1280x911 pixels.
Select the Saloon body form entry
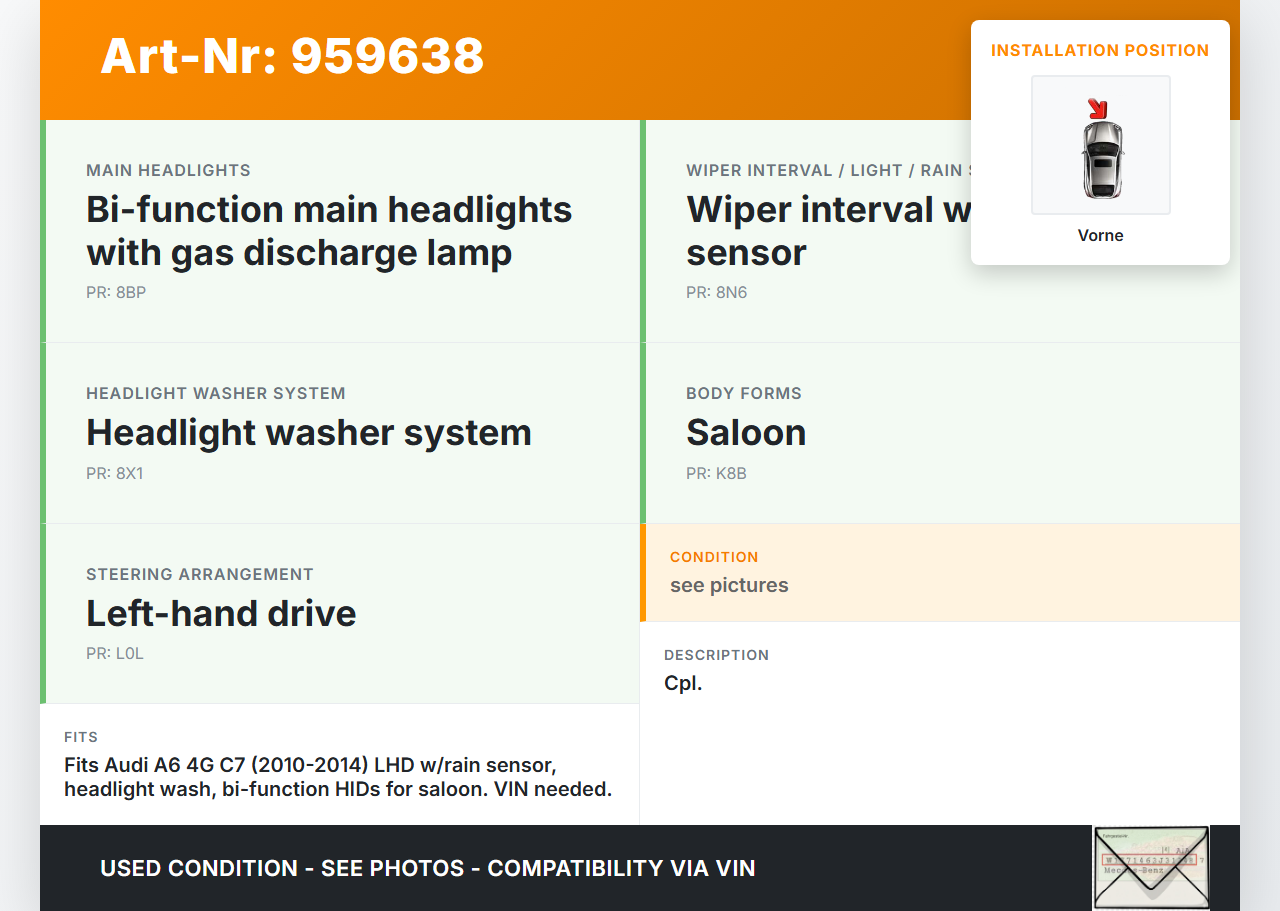[x=746, y=433]
